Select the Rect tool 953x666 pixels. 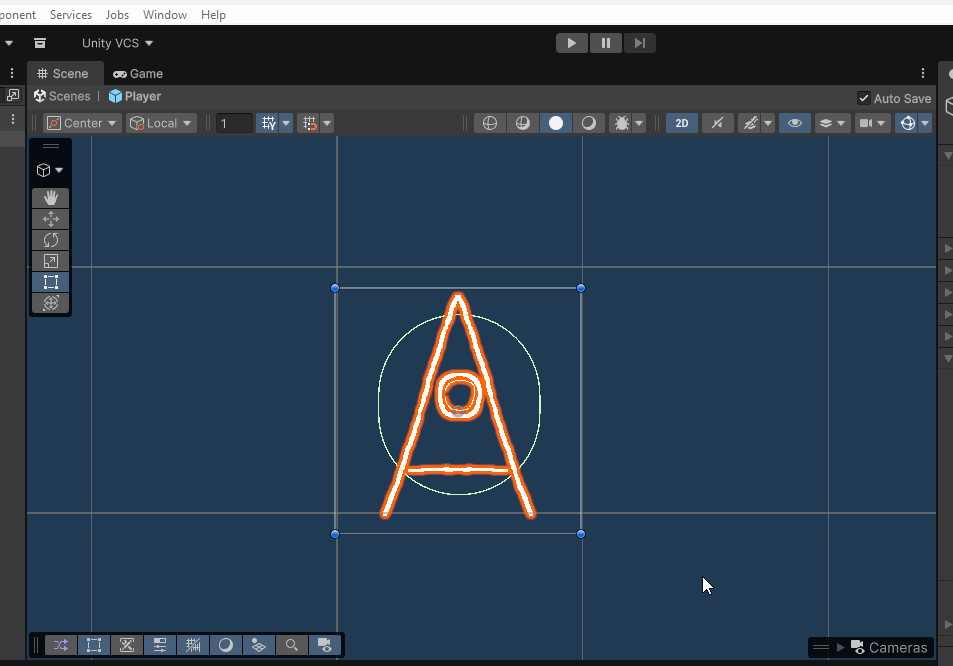tap(50, 282)
